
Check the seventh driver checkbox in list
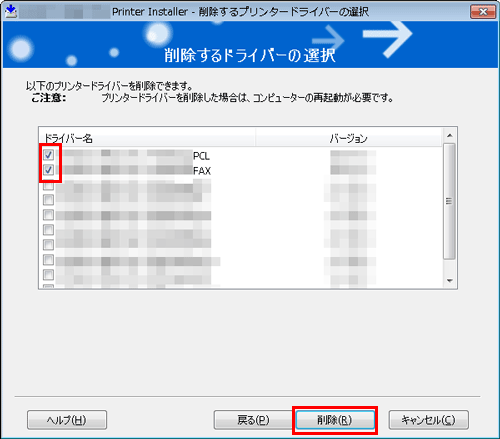[x=48, y=245]
